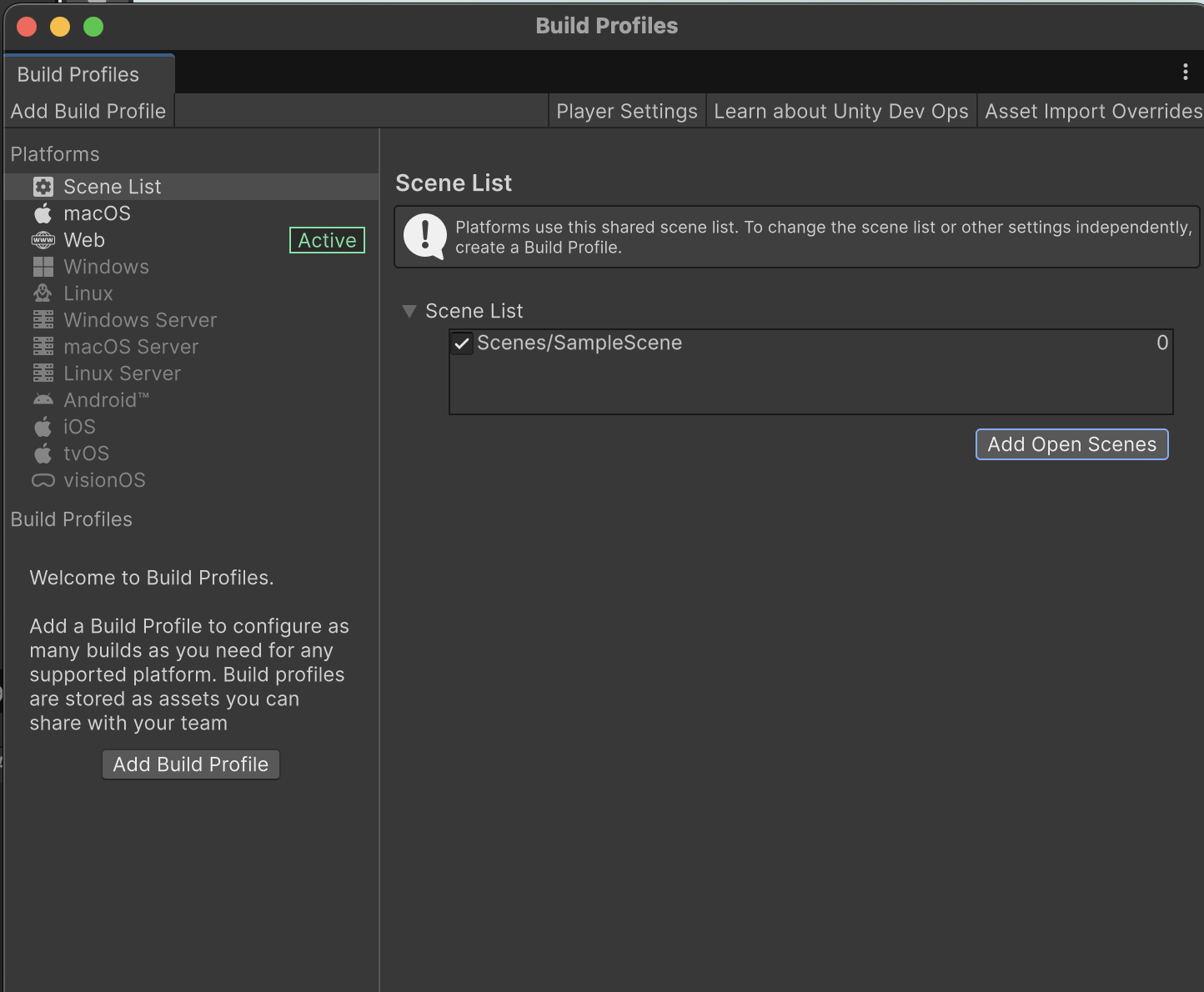
Task: Open Asset Import Overrides
Action: pos(1092,111)
